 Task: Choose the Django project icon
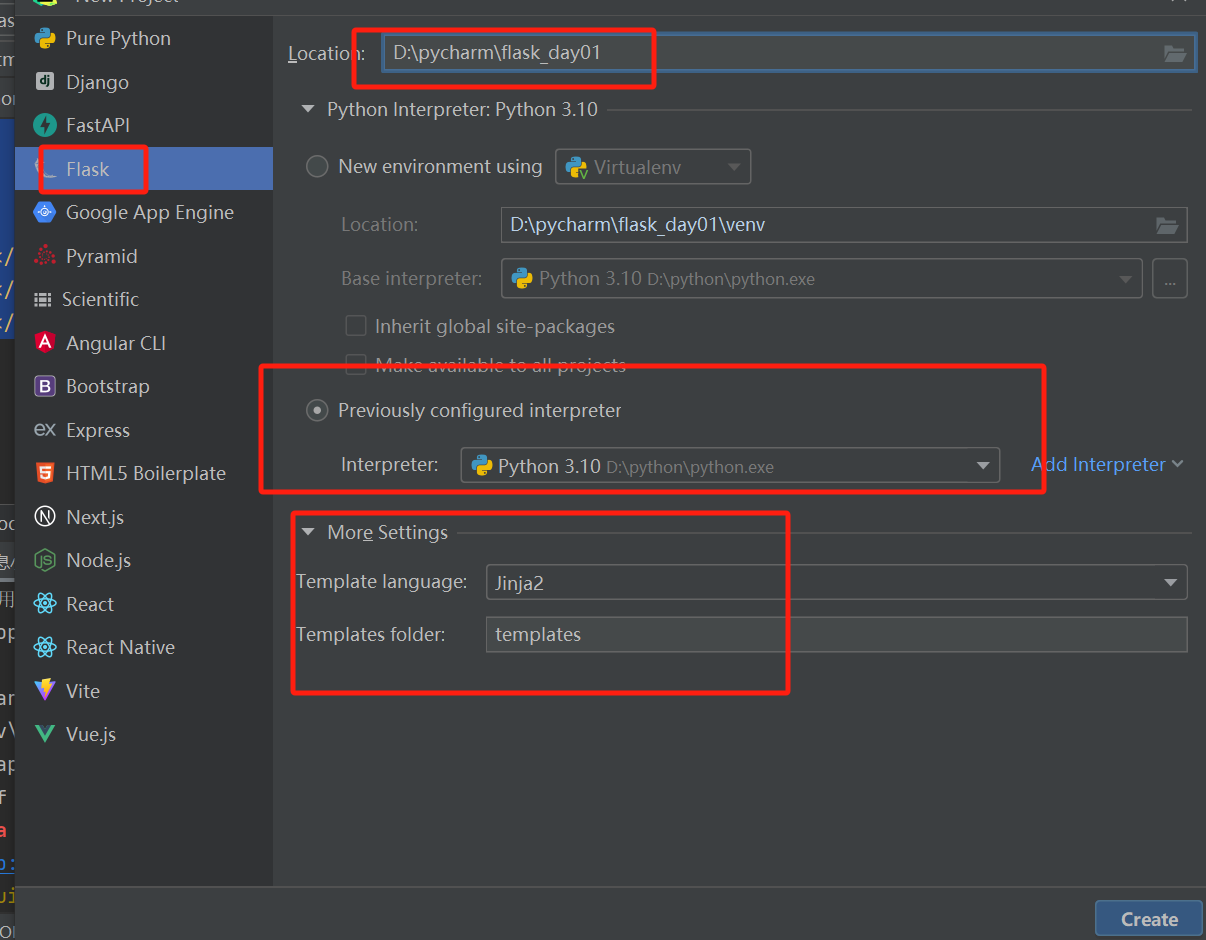click(x=45, y=82)
